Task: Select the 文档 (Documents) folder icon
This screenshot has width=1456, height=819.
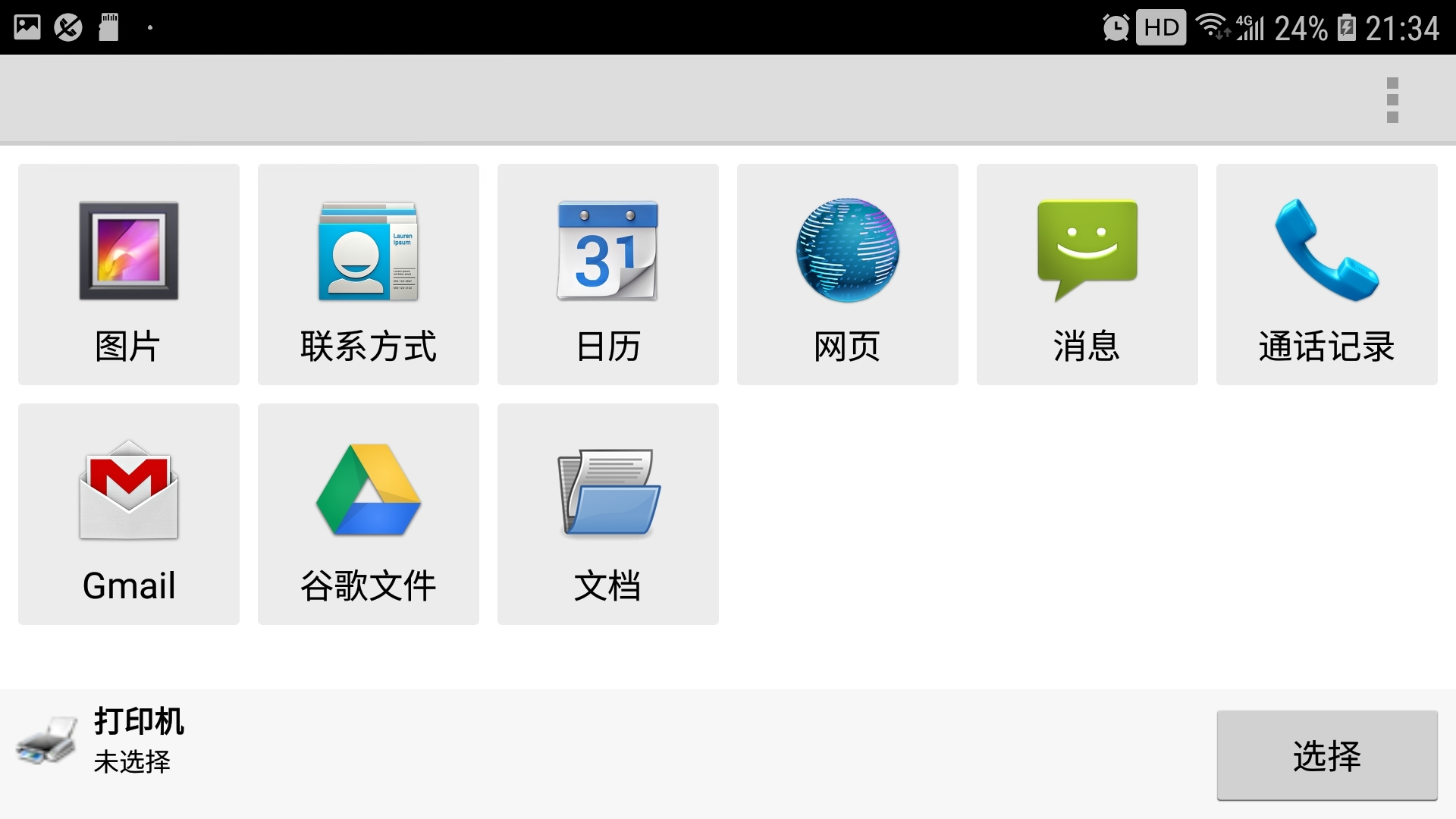Action: pyautogui.click(x=607, y=512)
